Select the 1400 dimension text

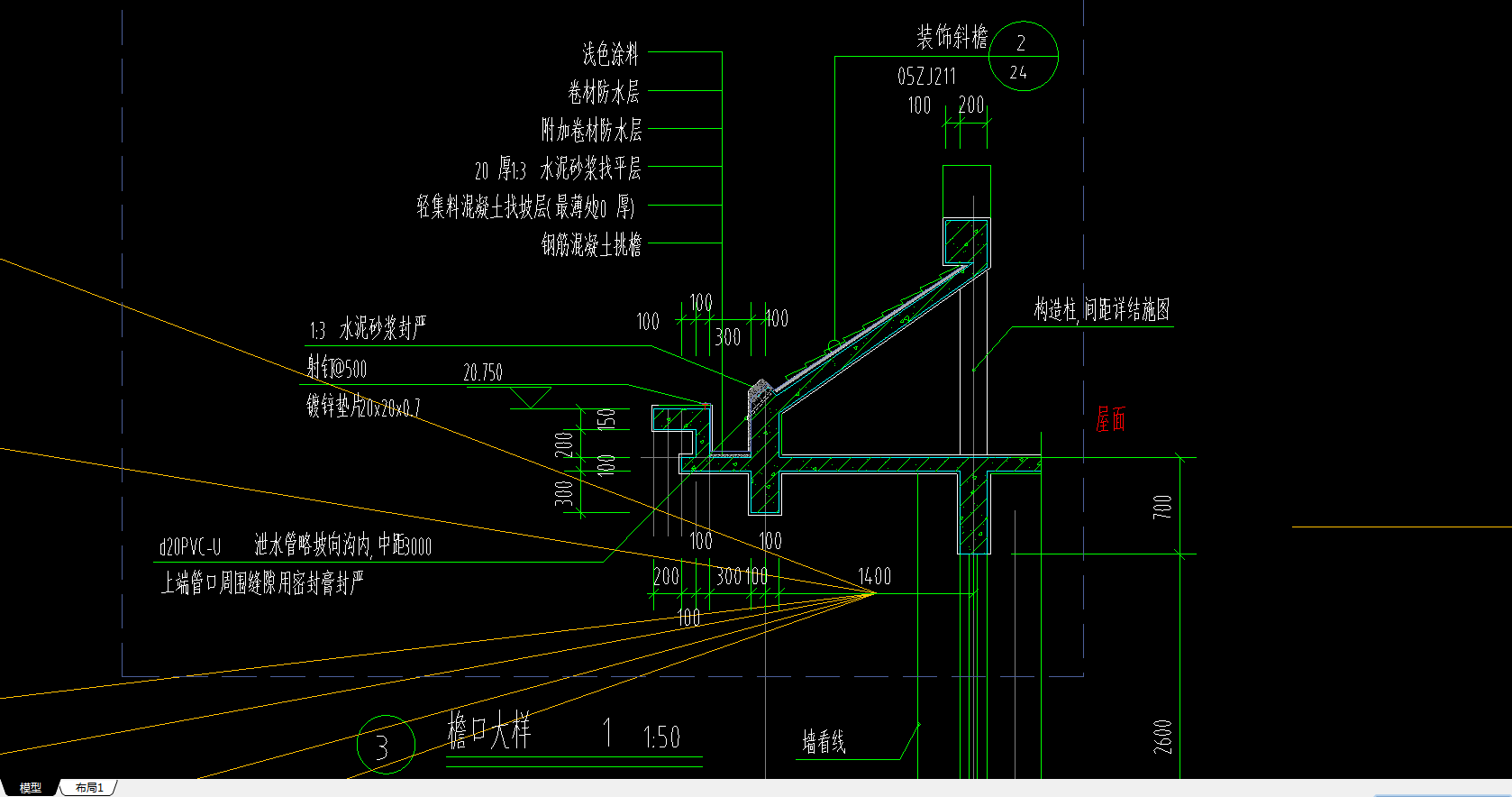click(x=874, y=577)
